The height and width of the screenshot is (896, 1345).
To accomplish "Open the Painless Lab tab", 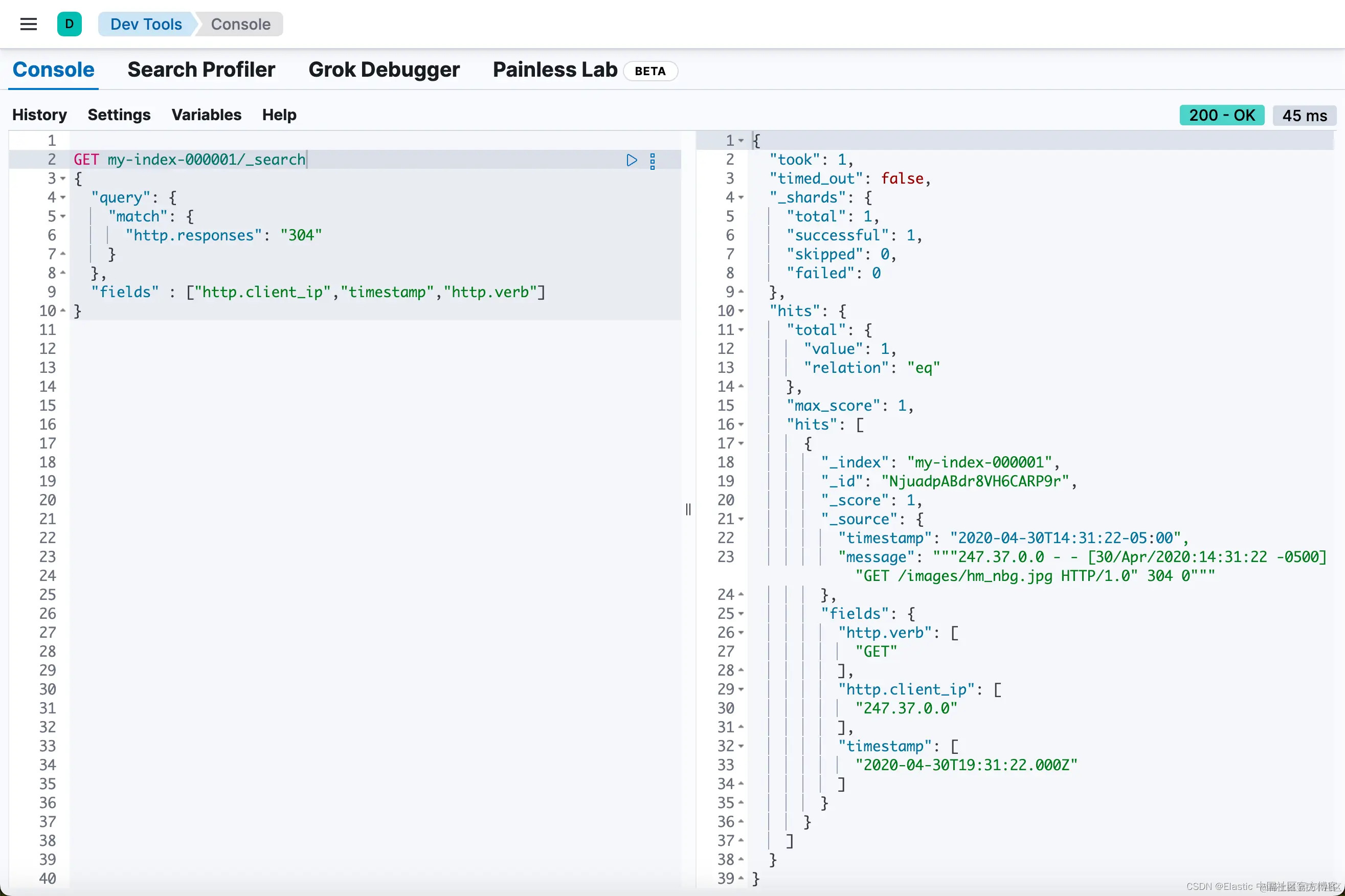I will click(555, 70).
